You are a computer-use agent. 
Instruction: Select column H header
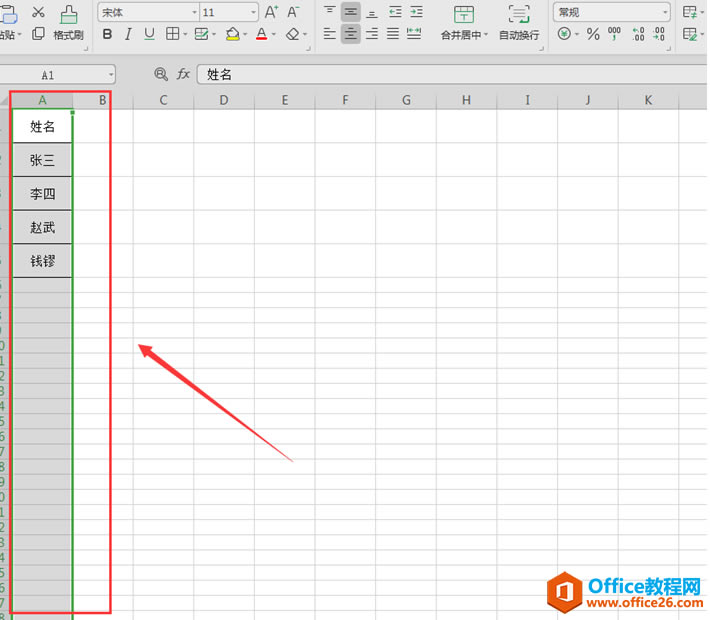click(466, 100)
